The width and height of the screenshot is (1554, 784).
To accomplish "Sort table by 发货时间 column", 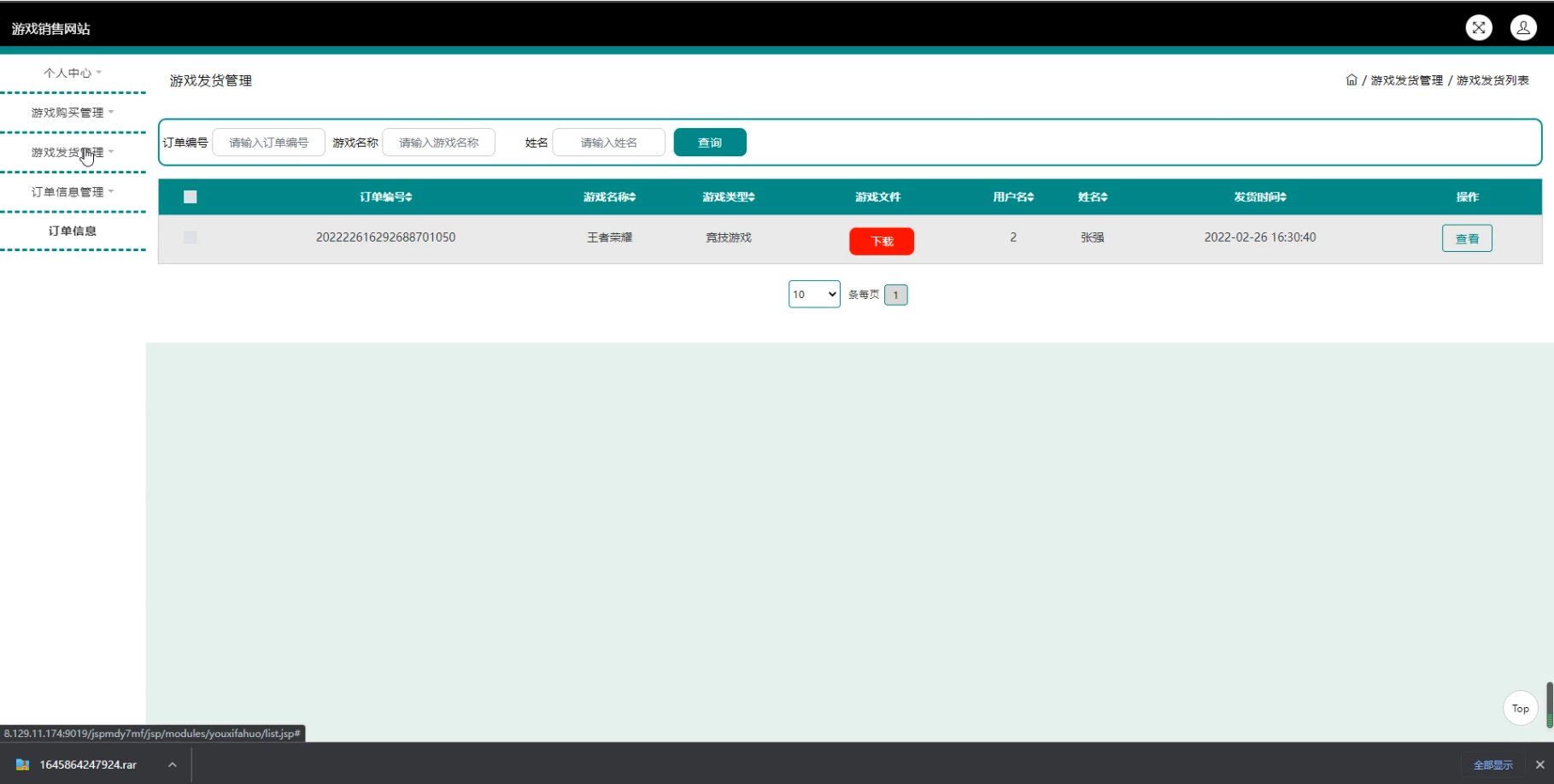I will 1260,197.
